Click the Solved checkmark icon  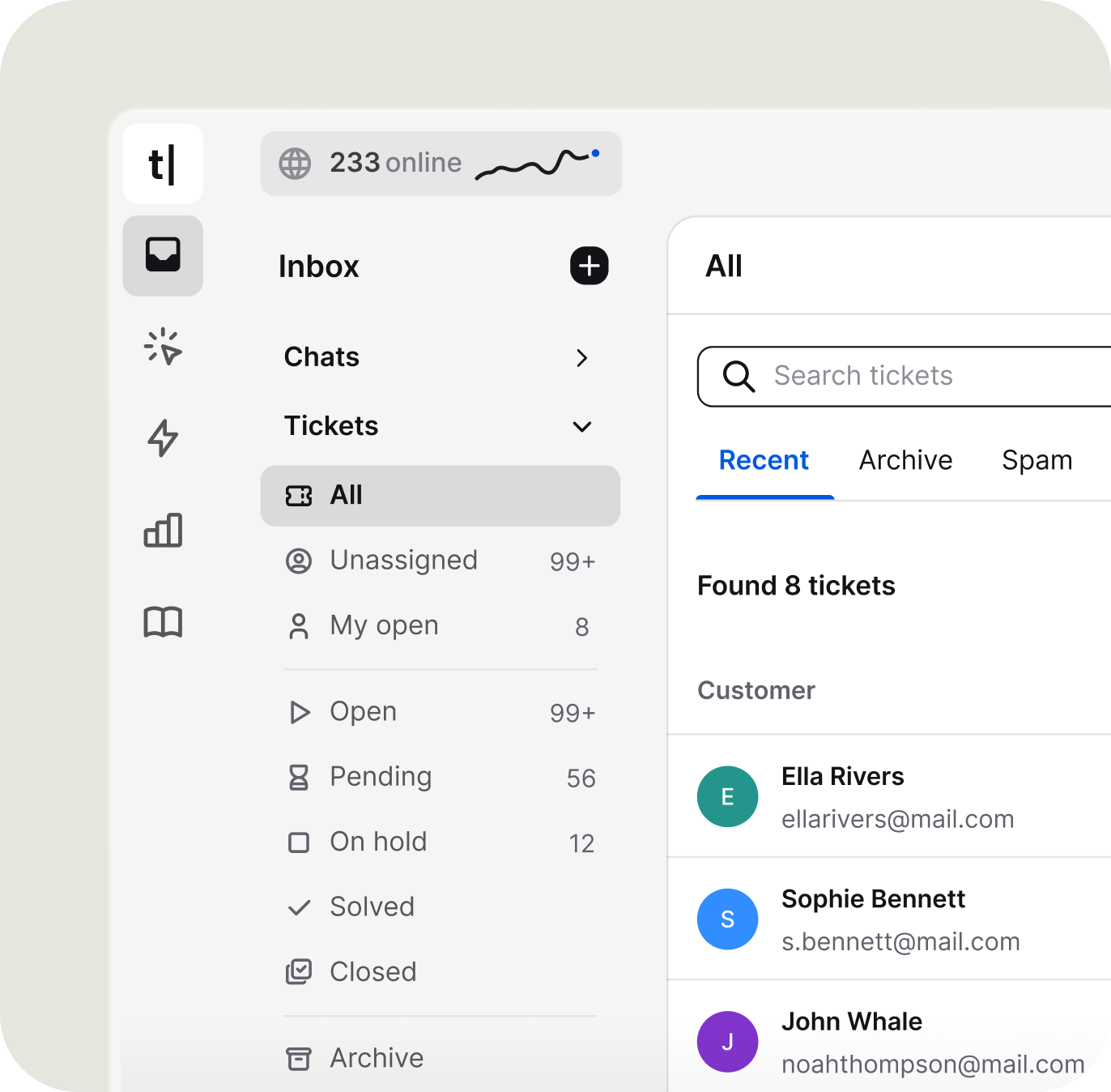(299, 907)
